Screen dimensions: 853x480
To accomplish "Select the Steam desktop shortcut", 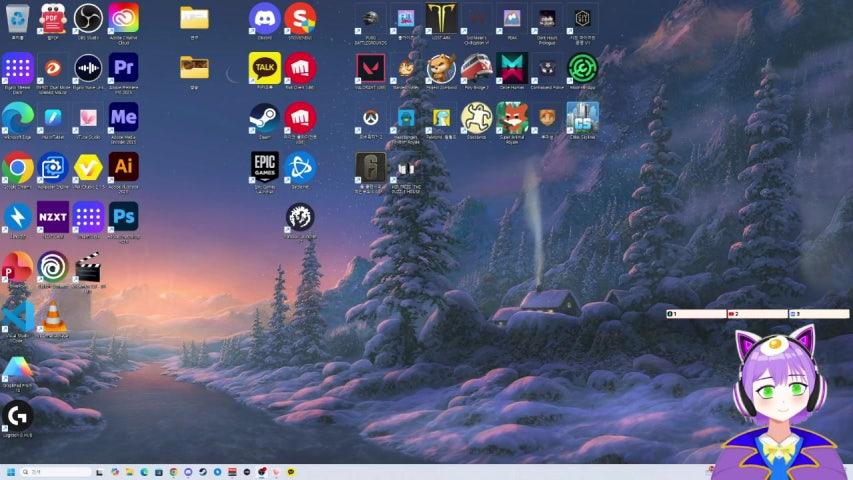I will (264, 118).
